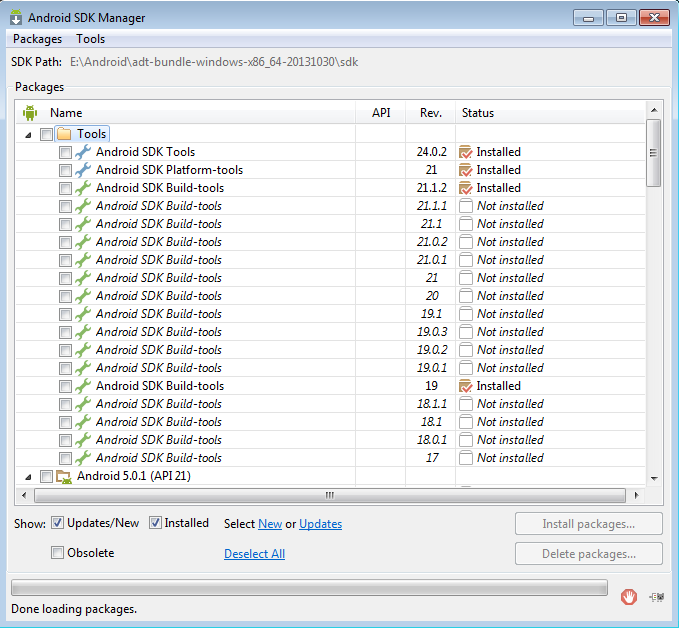
Task: Click the Deselect All link
Action: tap(254, 554)
